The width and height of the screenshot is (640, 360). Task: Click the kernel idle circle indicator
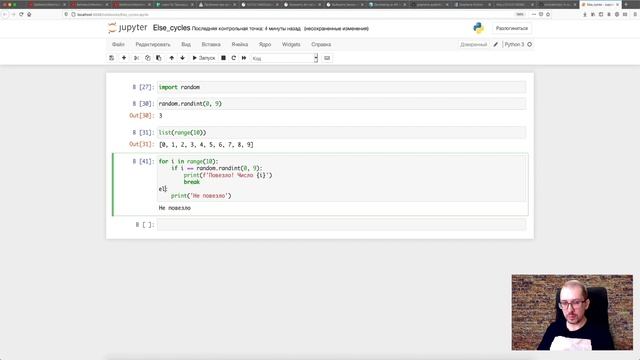(529, 44)
